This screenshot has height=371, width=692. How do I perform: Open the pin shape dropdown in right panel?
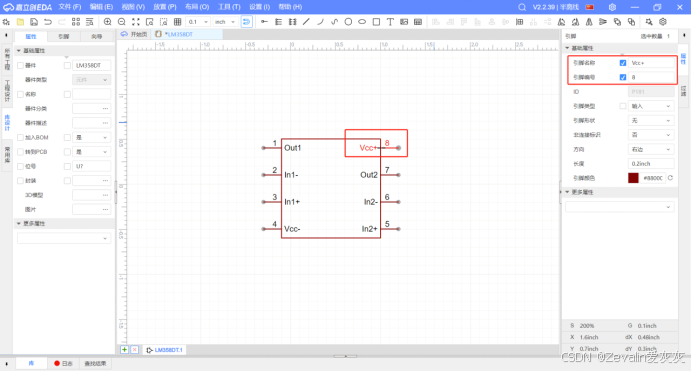[x=651, y=120]
